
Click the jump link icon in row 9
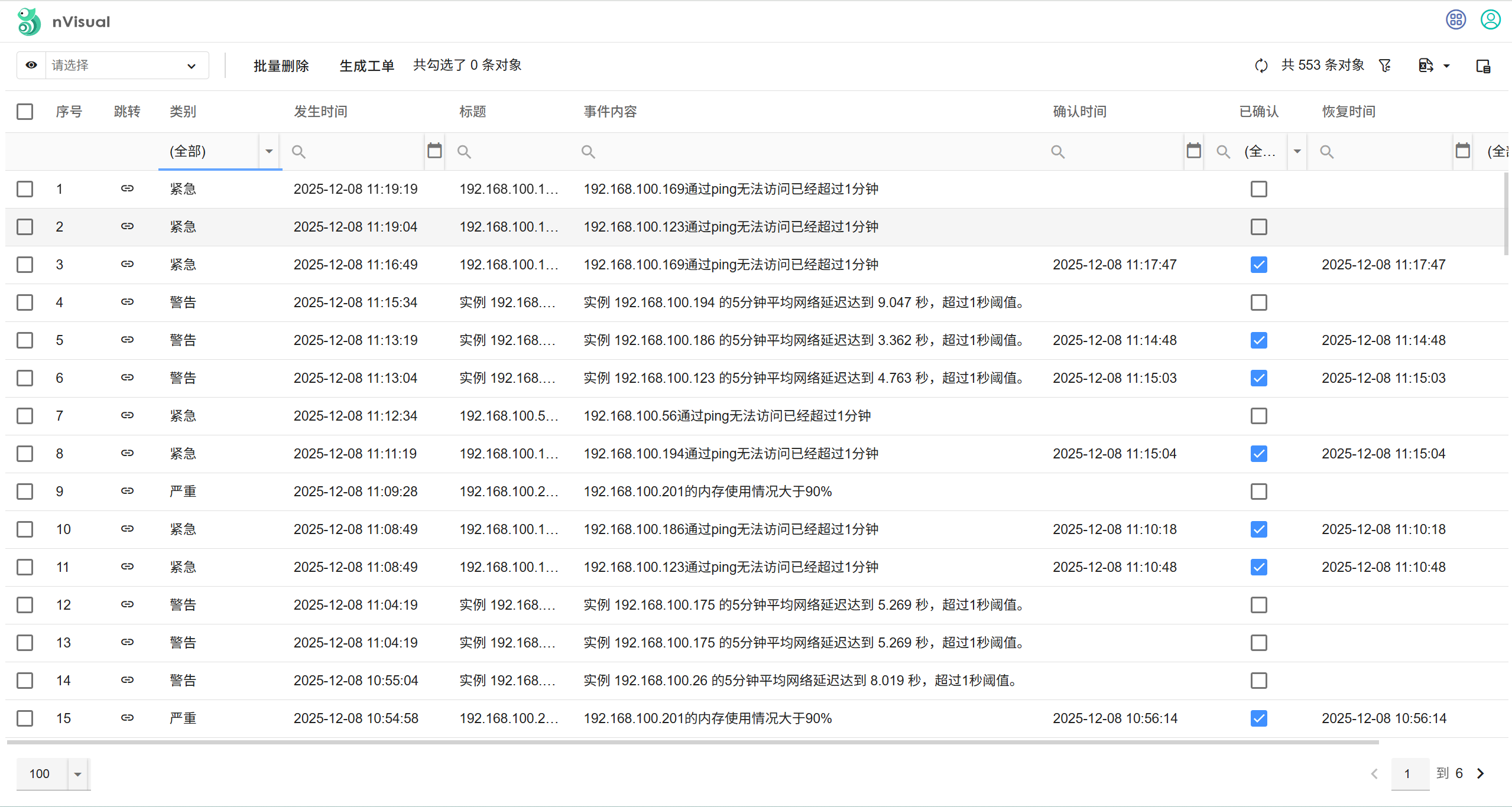[x=127, y=491]
